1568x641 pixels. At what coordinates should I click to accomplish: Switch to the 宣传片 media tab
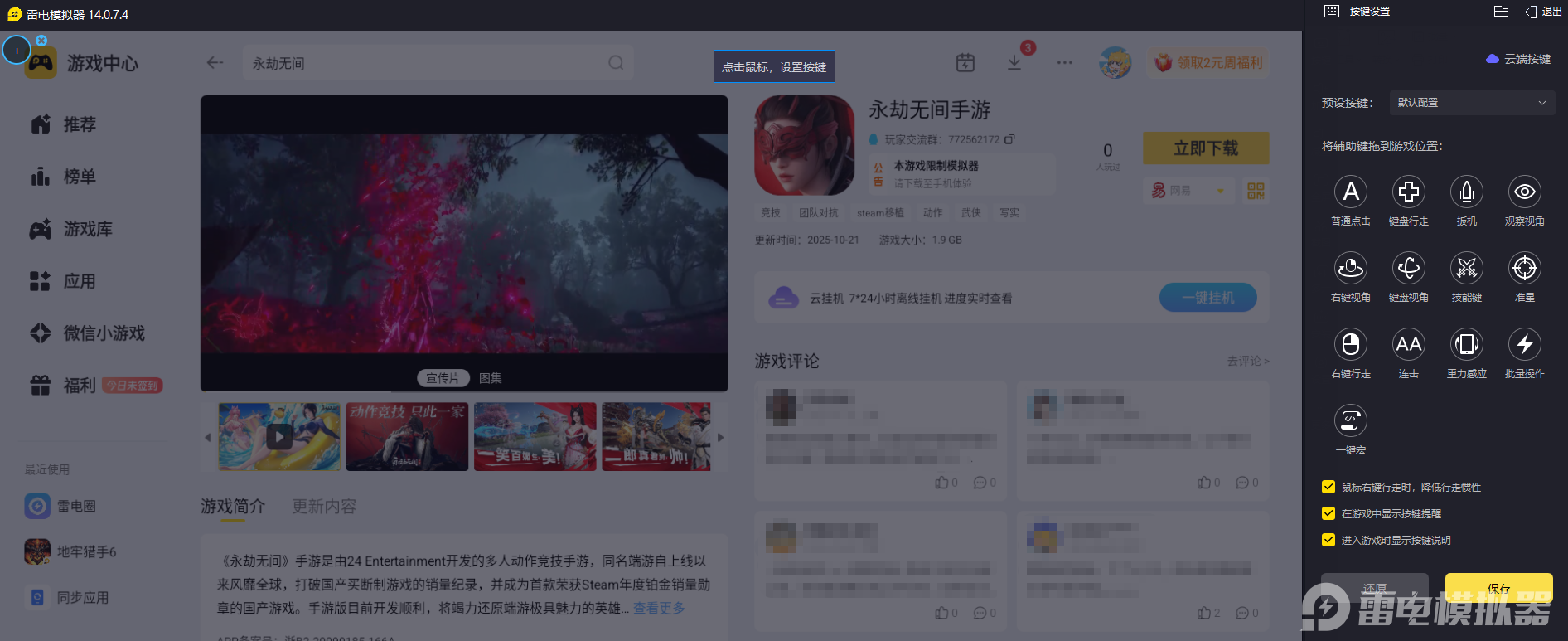(443, 378)
